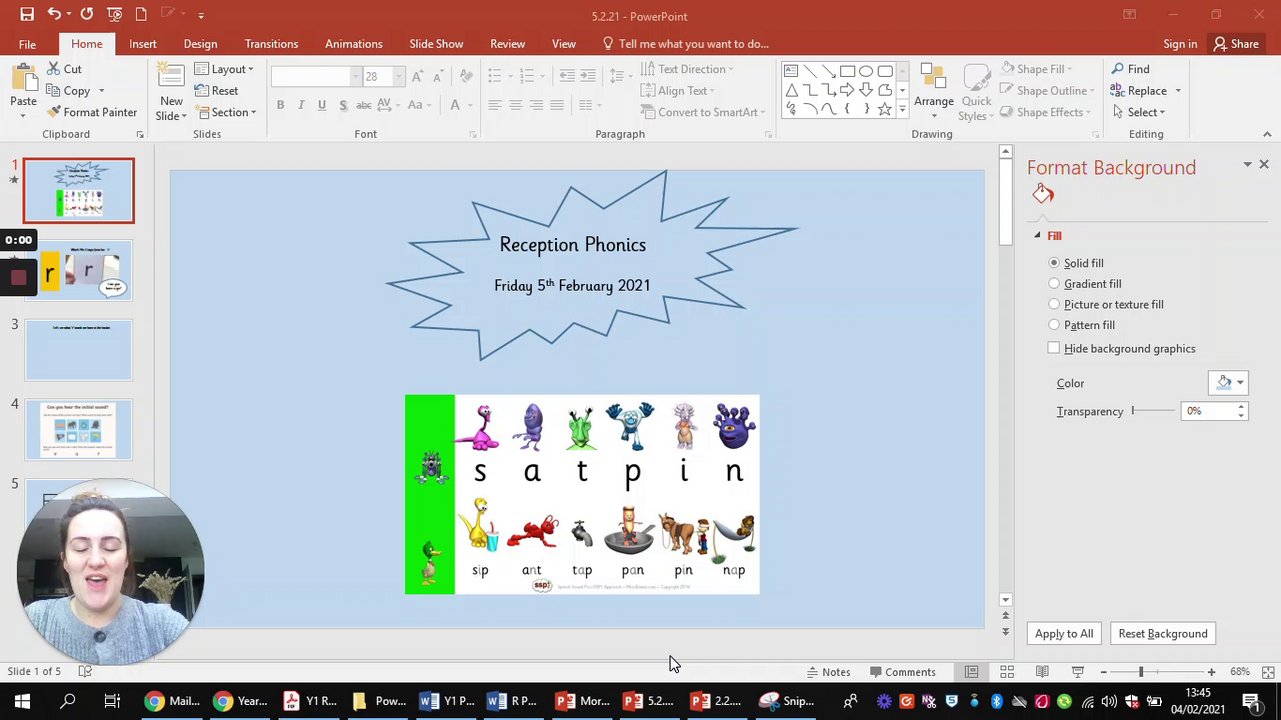
Task: Zoom in with the plus button
Action: tap(1211, 672)
